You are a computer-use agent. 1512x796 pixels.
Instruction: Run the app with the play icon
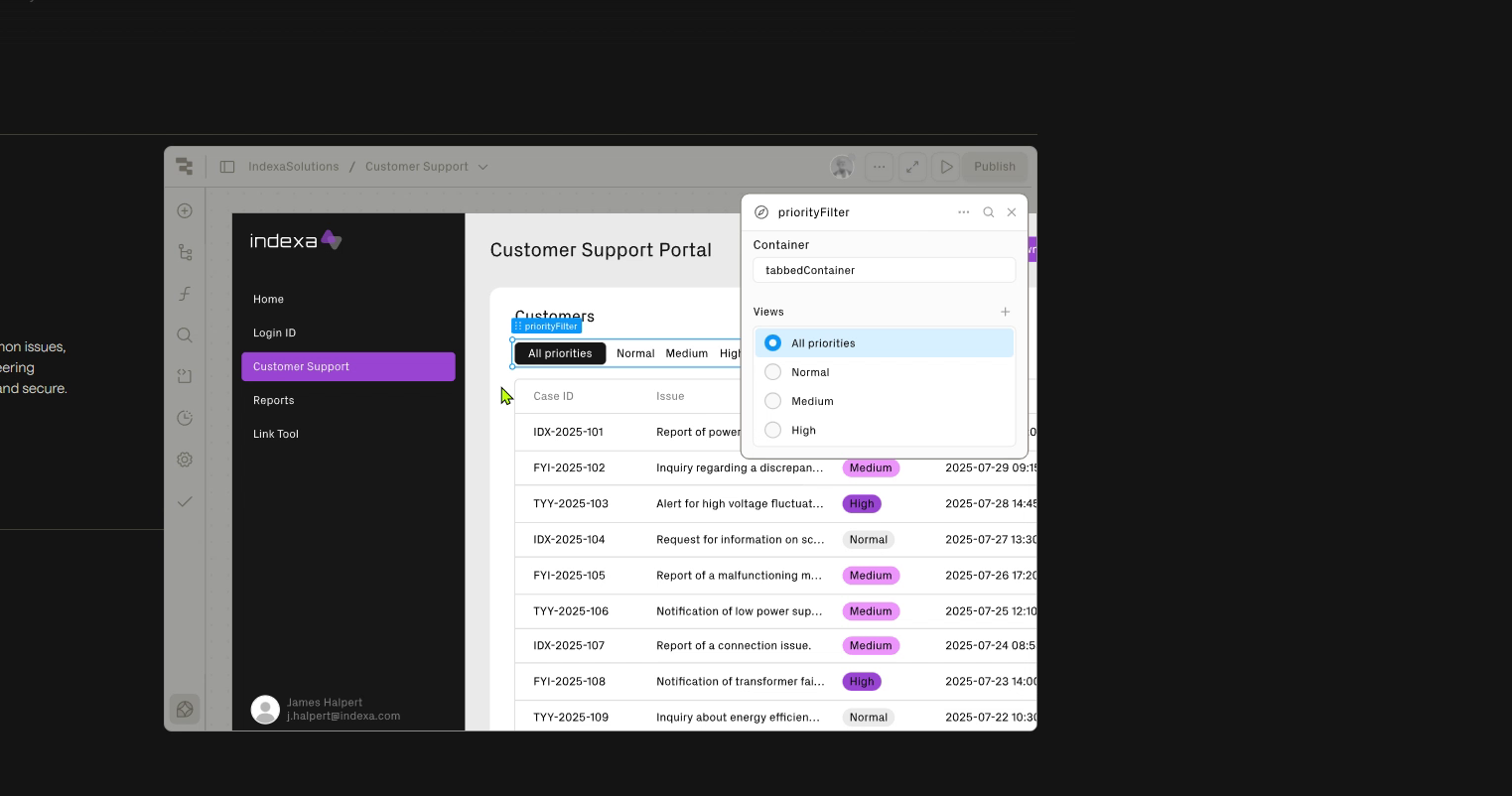(x=946, y=167)
